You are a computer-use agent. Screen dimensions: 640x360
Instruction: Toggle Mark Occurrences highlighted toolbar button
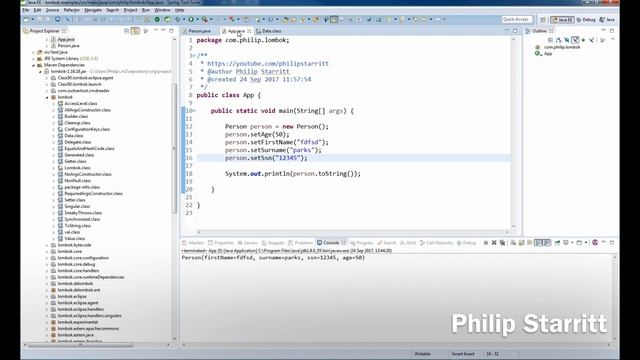334,19
